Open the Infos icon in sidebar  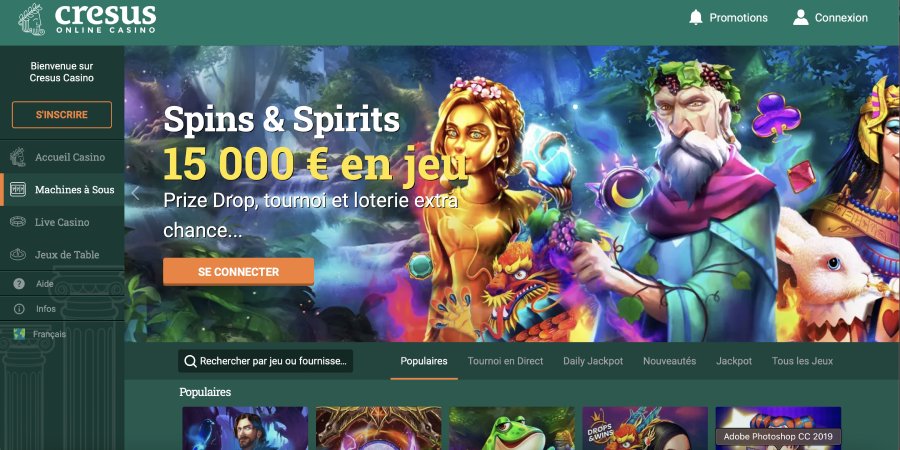(19, 309)
